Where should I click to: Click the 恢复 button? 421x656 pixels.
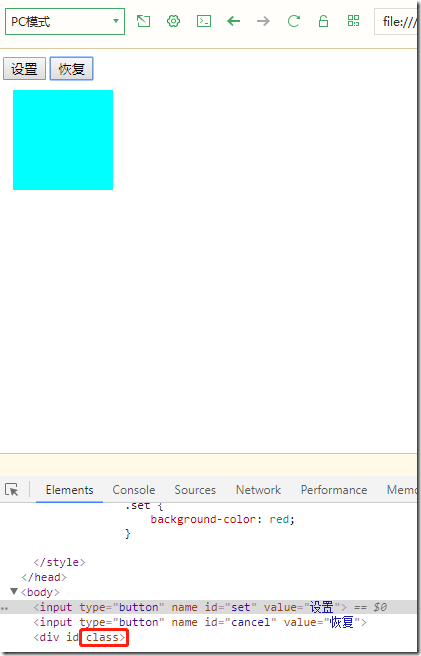72,69
